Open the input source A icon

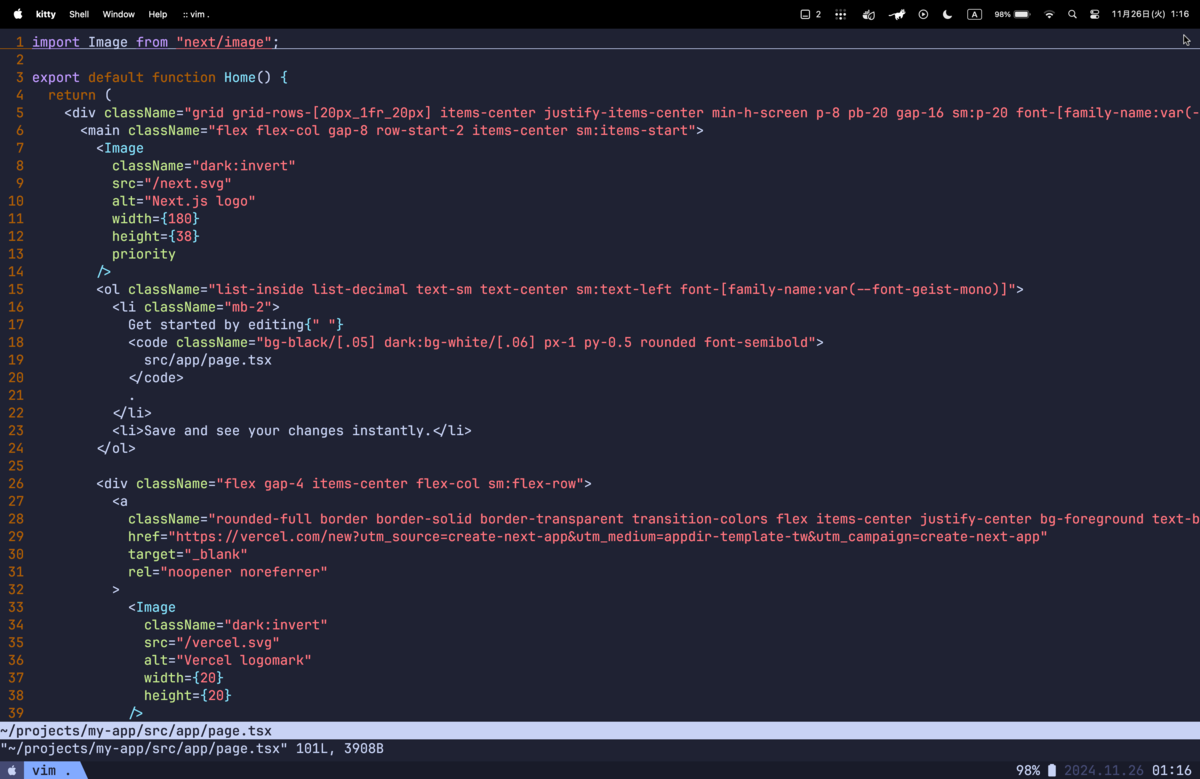pos(974,14)
